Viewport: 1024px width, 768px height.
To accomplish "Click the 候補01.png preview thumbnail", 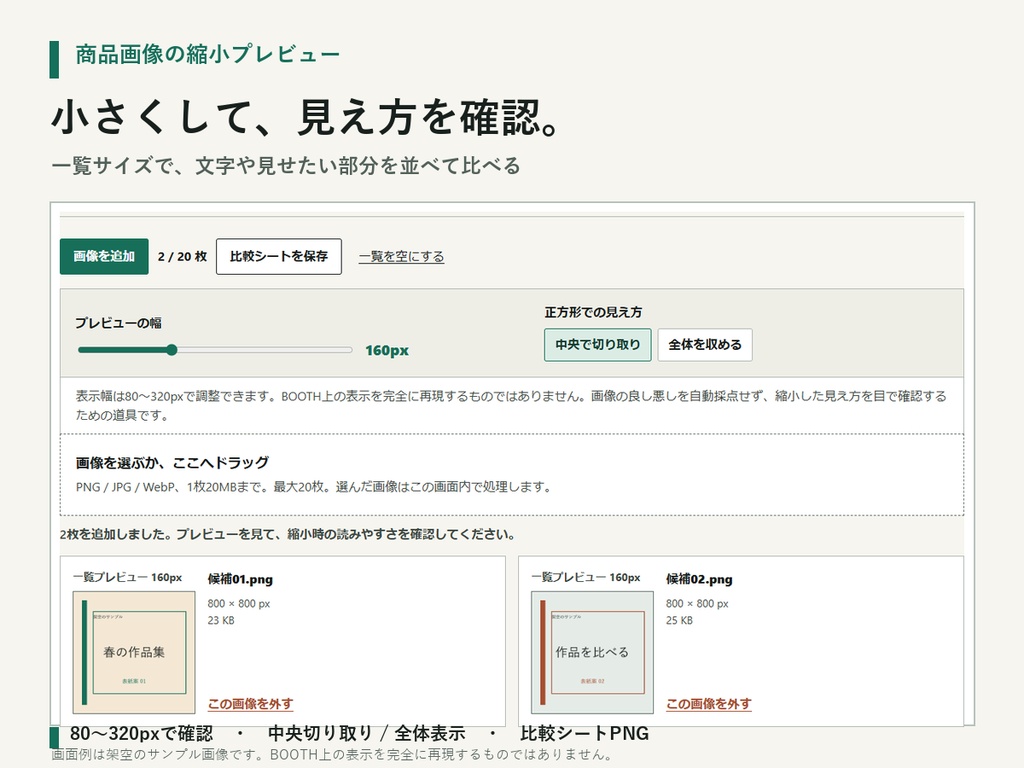I will pyautogui.click(x=134, y=652).
